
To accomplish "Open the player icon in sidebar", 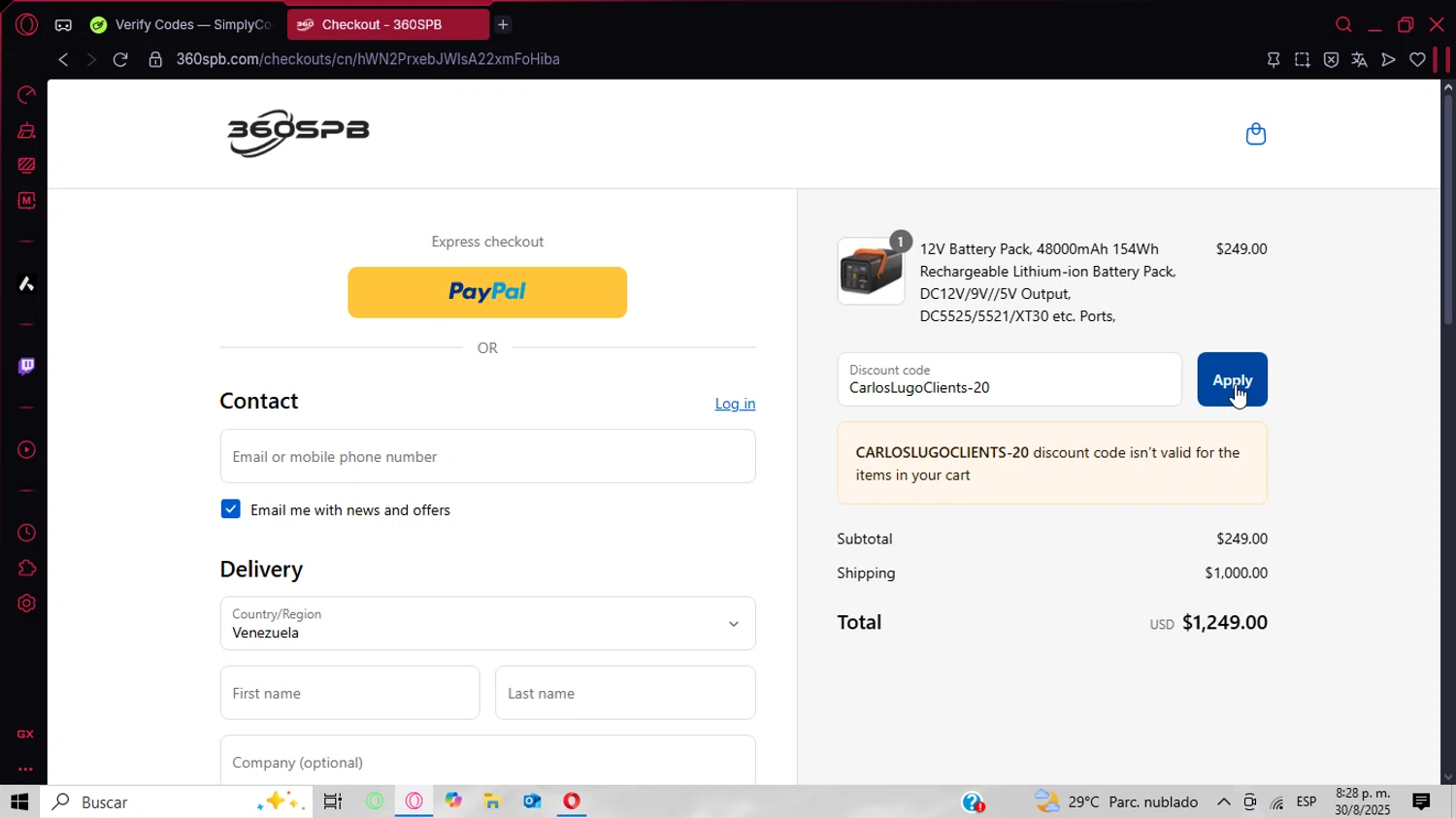I will point(26,450).
